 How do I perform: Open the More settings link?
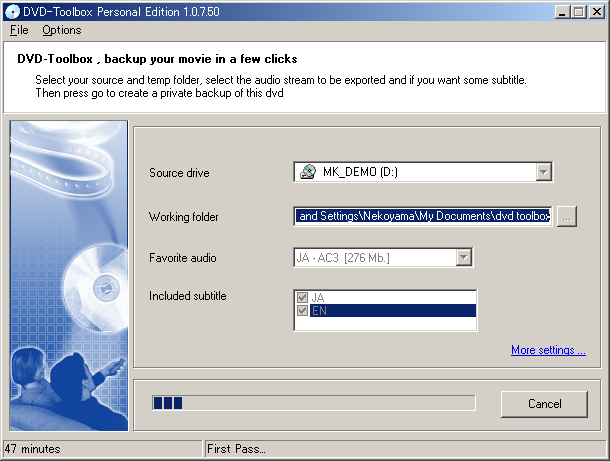[x=548, y=350]
